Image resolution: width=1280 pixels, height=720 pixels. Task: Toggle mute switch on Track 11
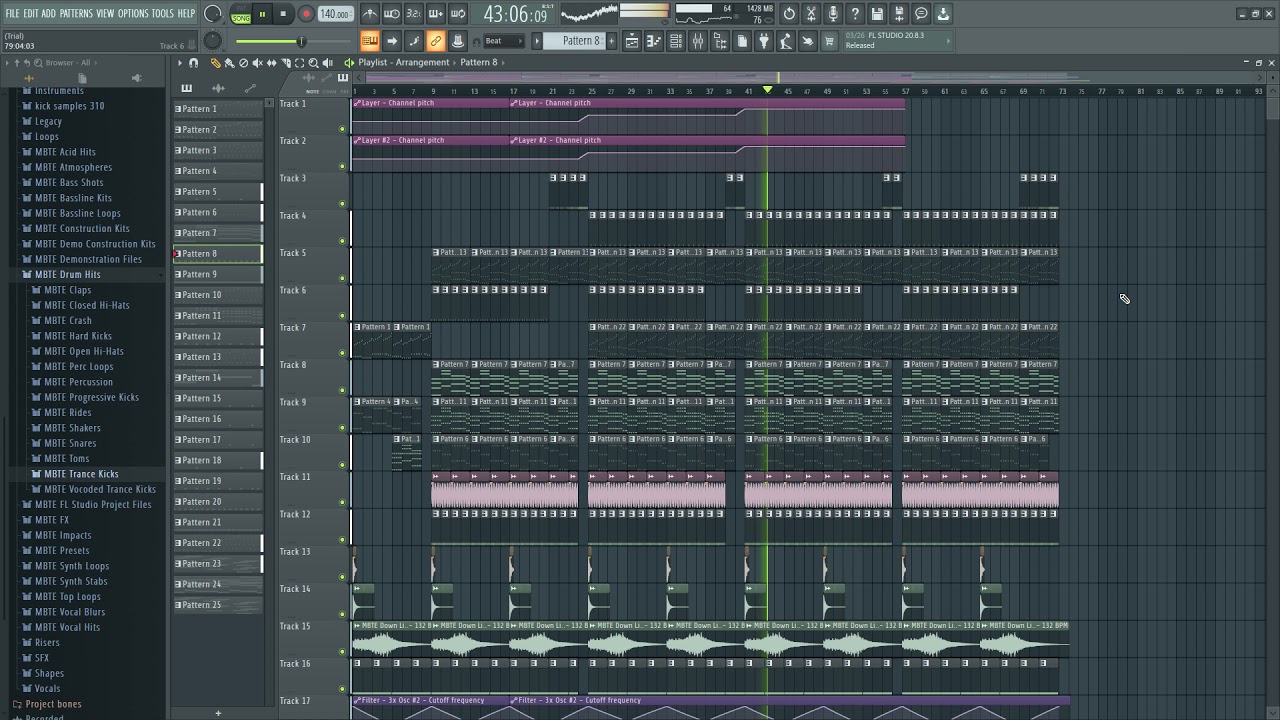click(342, 502)
